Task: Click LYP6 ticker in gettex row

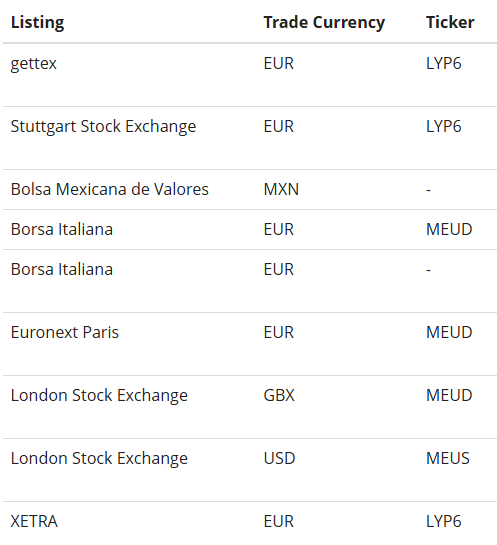Action: [443, 63]
